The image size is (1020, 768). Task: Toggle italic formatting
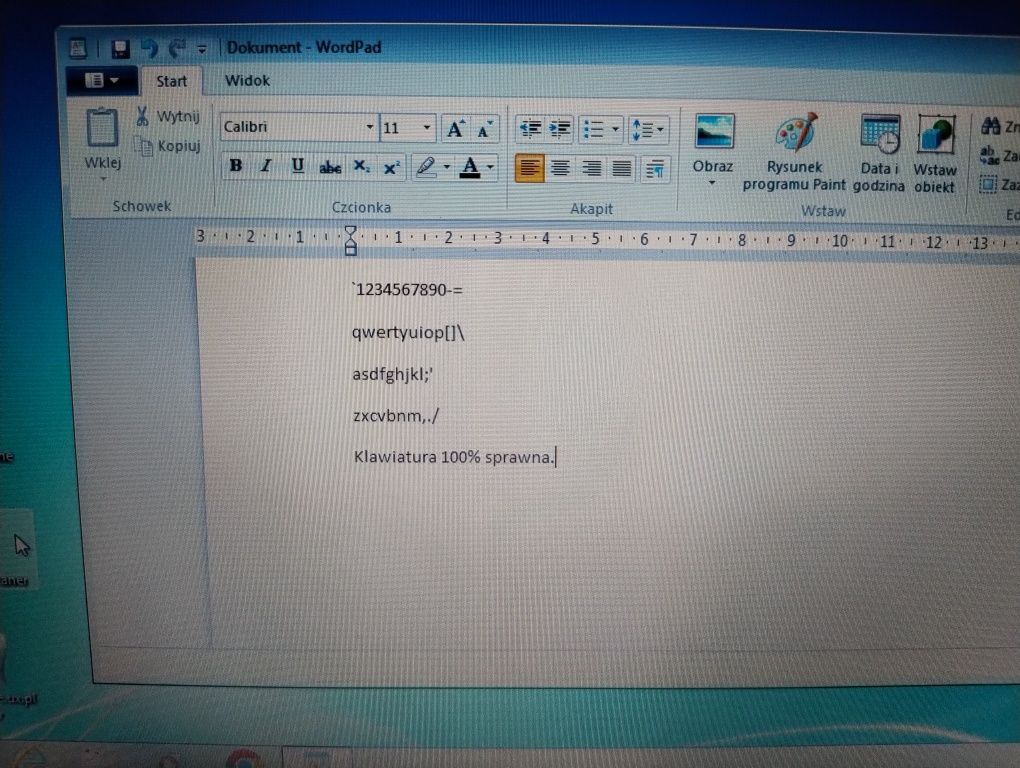[x=266, y=166]
